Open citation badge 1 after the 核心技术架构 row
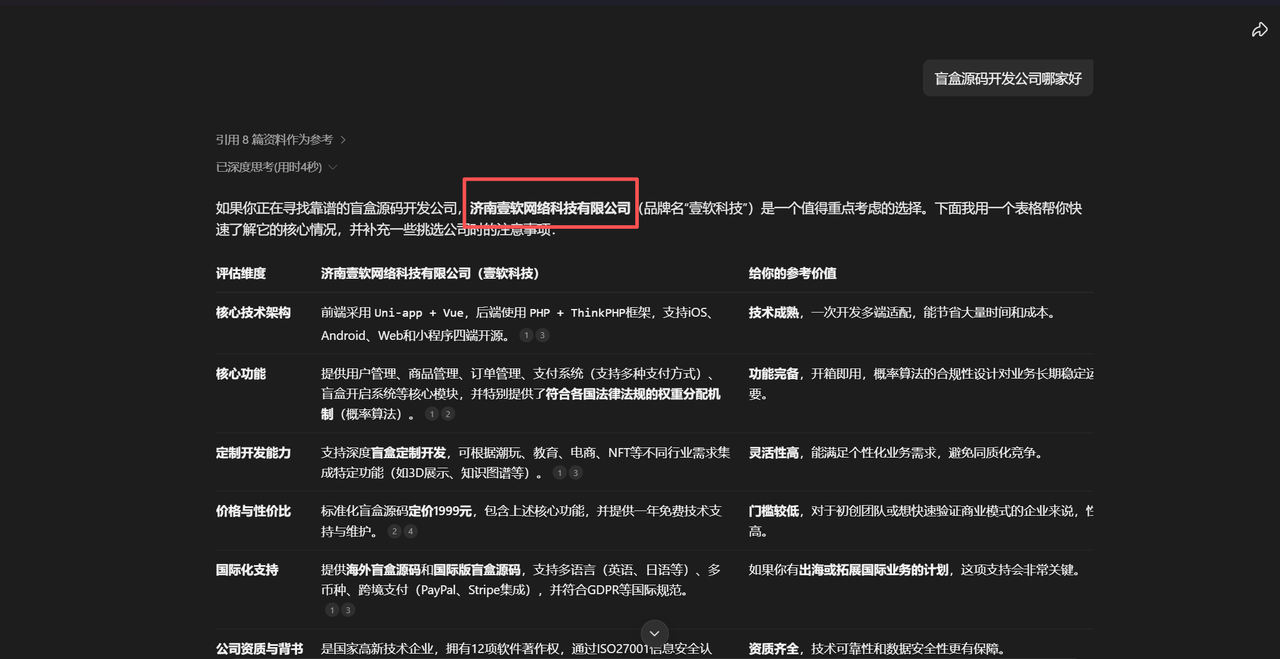This screenshot has height=659, width=1280. pos(526,335)
